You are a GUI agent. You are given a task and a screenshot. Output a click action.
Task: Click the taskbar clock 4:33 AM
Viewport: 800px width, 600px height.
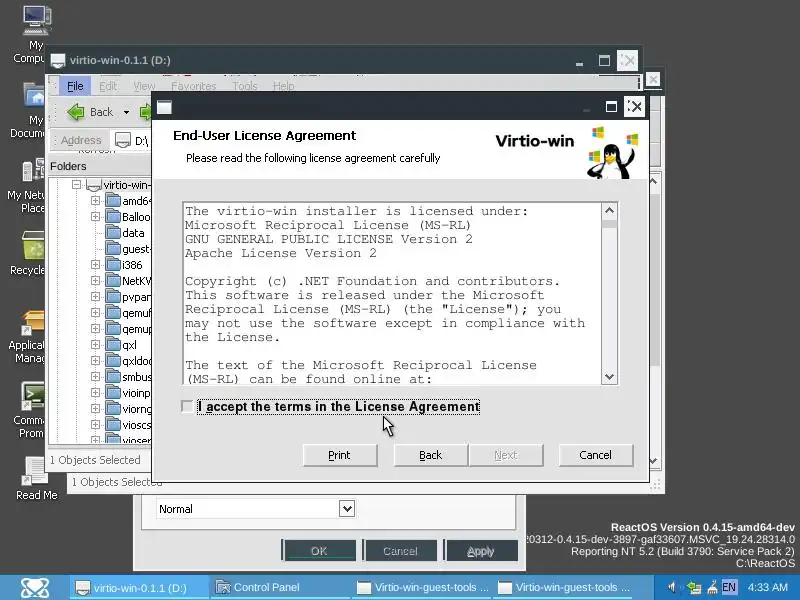[768, 587]
